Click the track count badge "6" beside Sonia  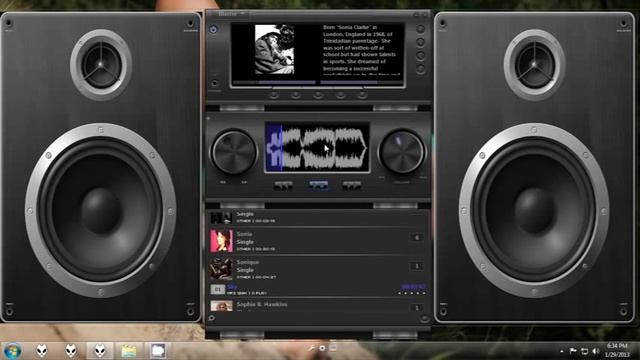[x=417, y=238]
